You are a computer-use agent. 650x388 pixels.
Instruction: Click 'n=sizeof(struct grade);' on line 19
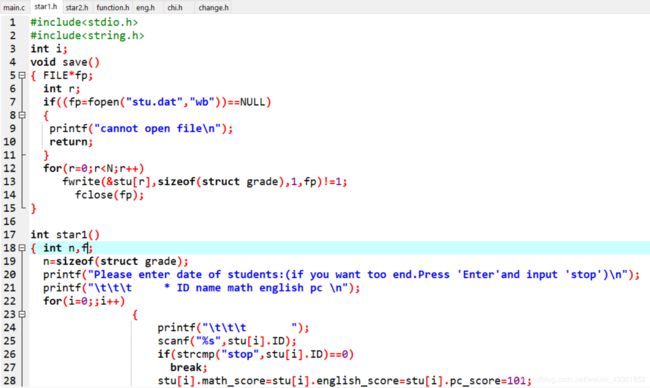tap(116, 261)
